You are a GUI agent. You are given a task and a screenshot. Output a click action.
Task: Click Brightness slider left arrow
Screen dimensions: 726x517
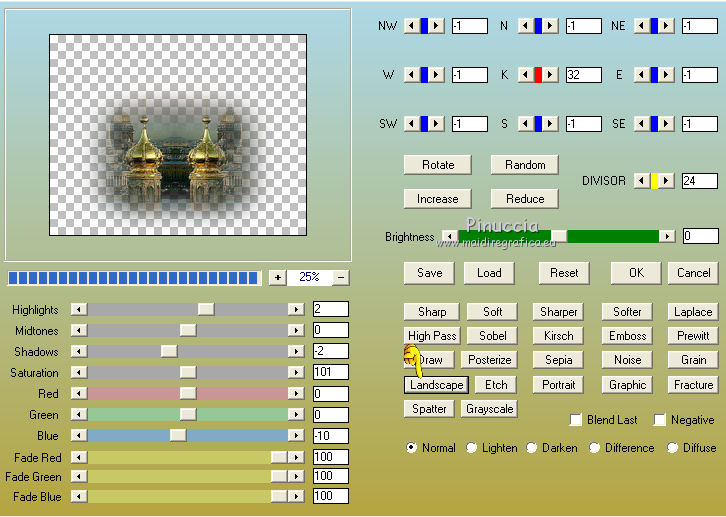pos(450,236)
